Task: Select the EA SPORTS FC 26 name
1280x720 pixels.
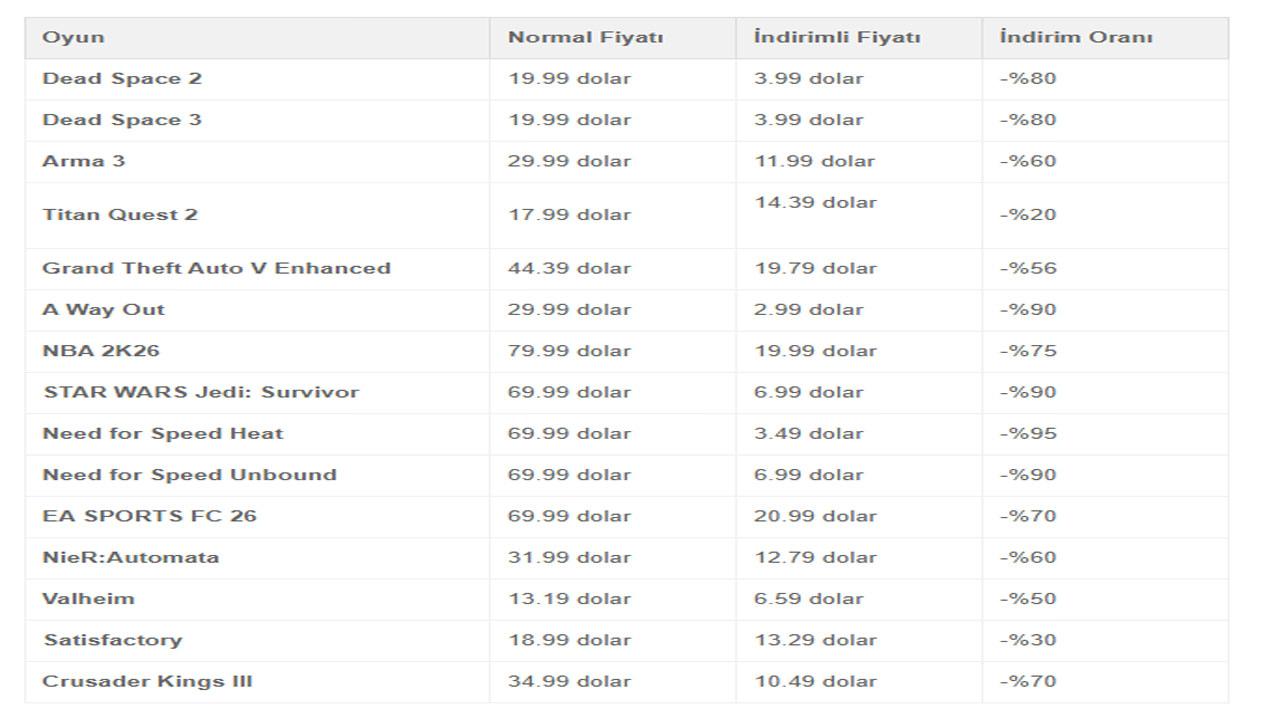Action: [149, 517]
